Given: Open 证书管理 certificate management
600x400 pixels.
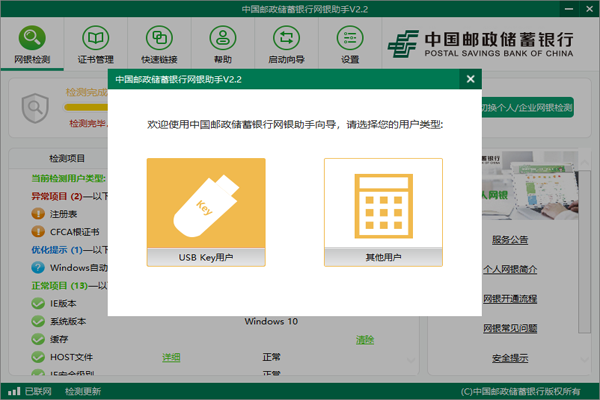Looking at the screenshot, I should point(97,46).
